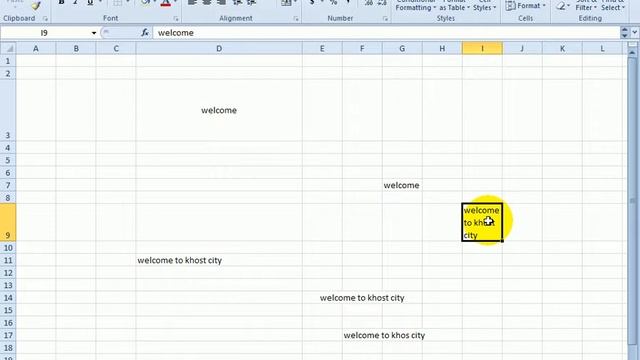Select highlighted row 9 header

pyautogui.click(x=8, y=222)
